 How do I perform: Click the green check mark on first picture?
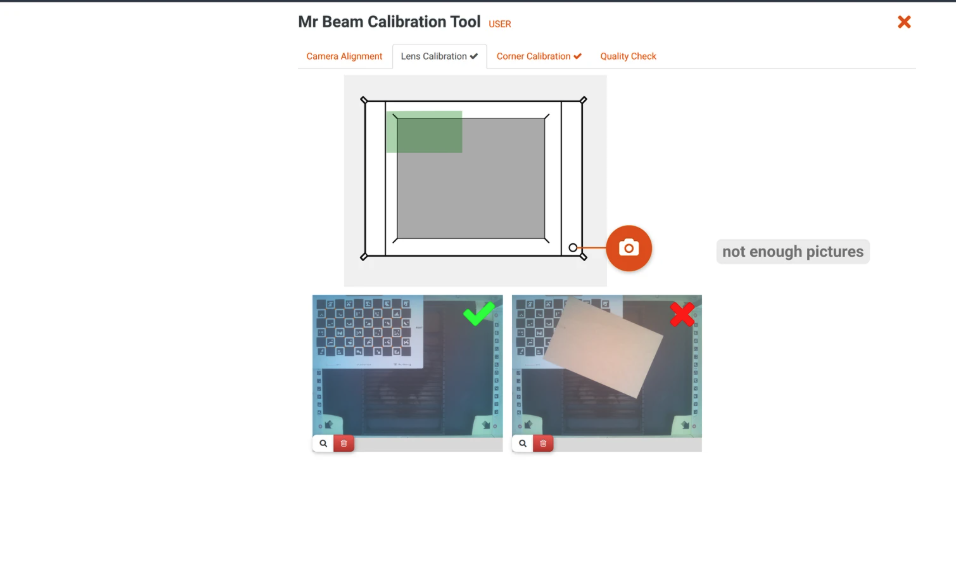click(x=479, y=313)
